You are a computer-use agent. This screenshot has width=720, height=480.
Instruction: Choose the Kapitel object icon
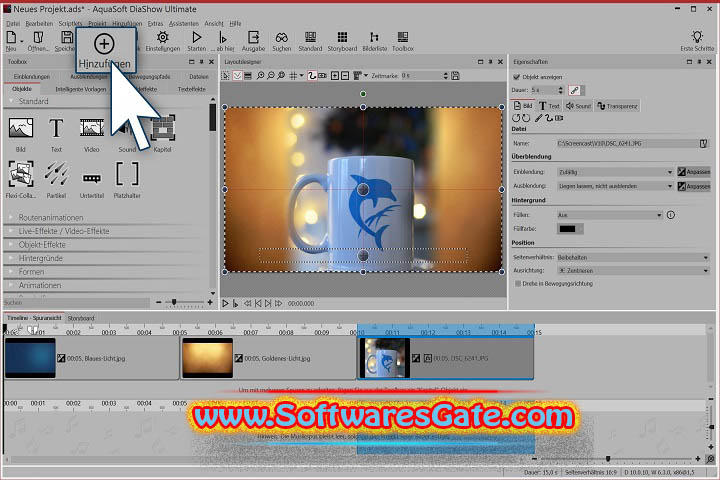click(163, 134)
